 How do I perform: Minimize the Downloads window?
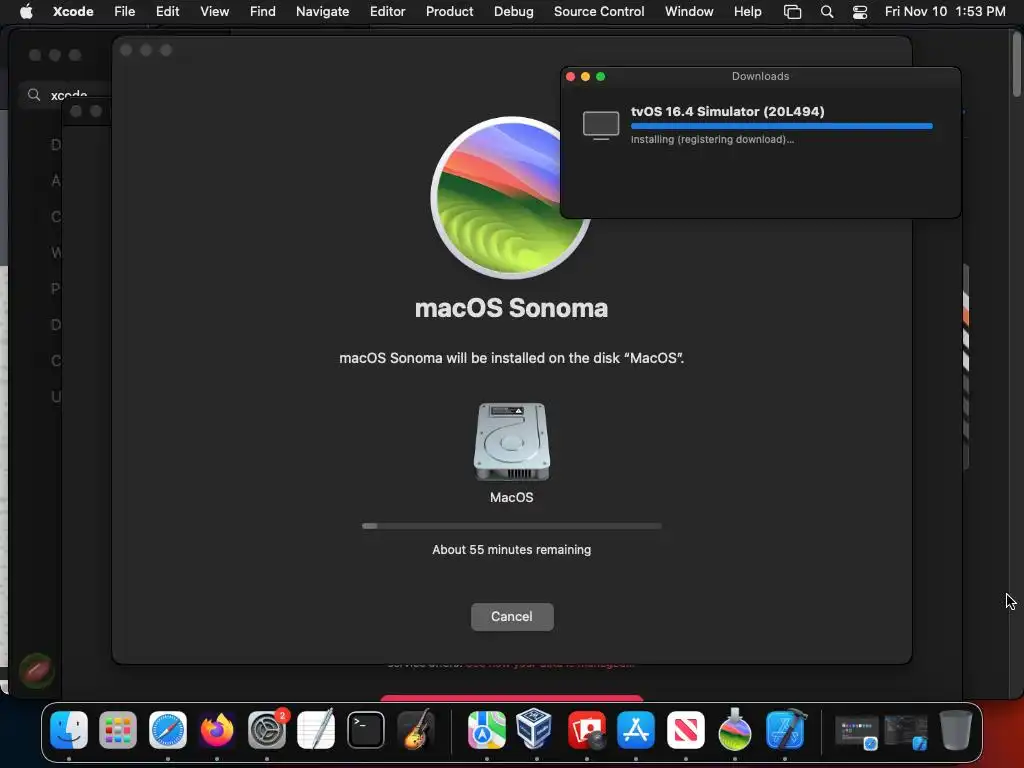pos(585,76)
